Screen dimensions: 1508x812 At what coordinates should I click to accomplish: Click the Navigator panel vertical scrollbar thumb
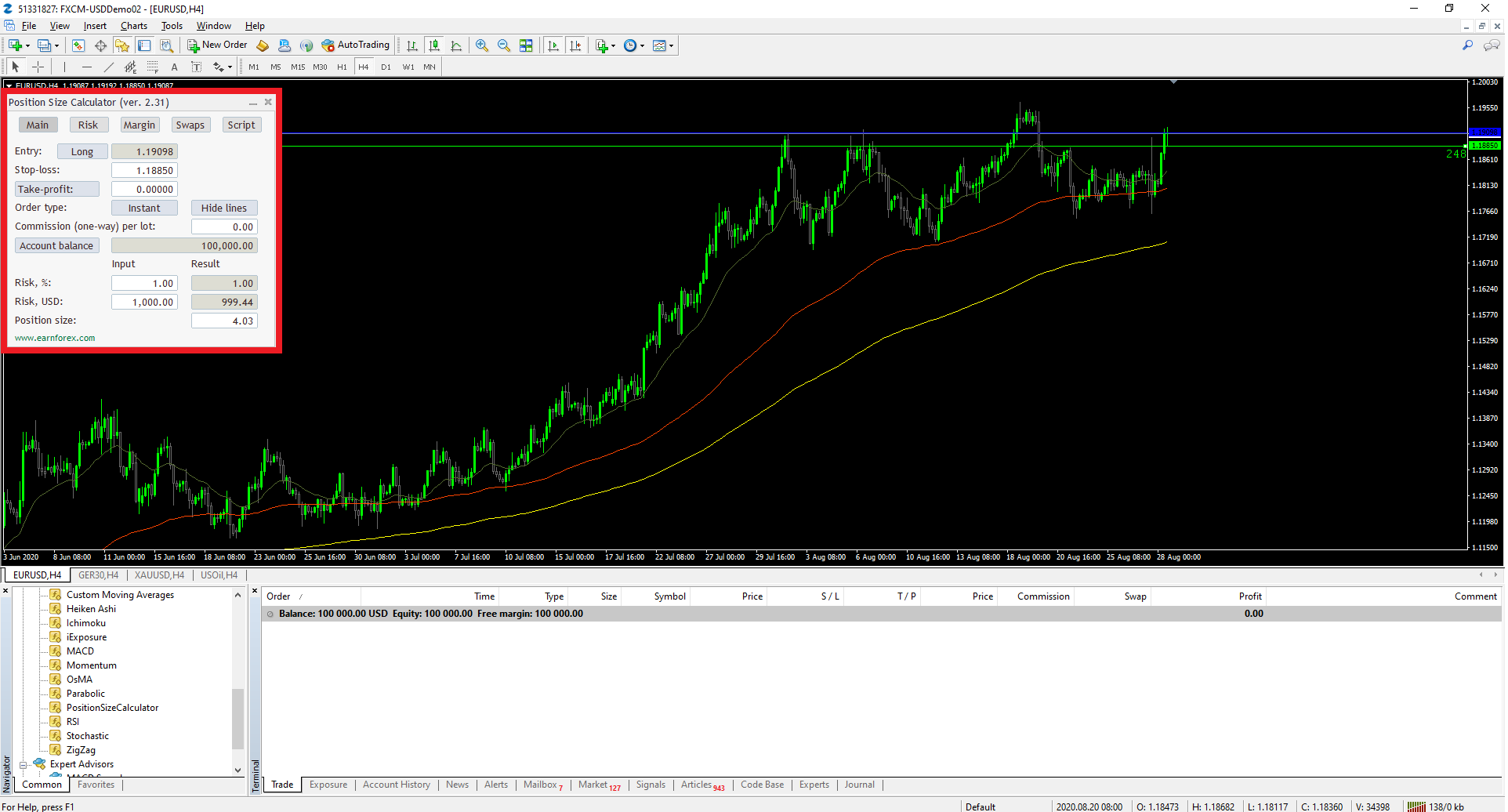tap(237, 717)
